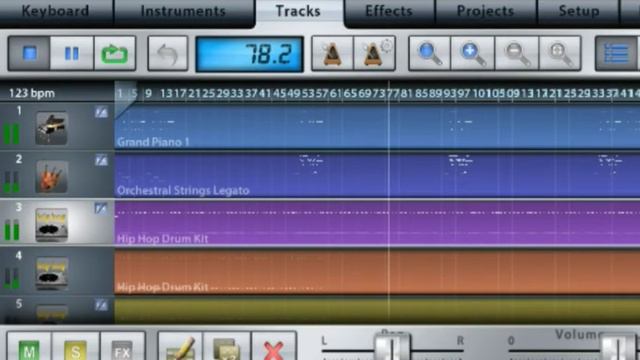Select the Grand Piano instrument icon
The height and width of the screenshot is (360, 640).
(x=51, y=128)
